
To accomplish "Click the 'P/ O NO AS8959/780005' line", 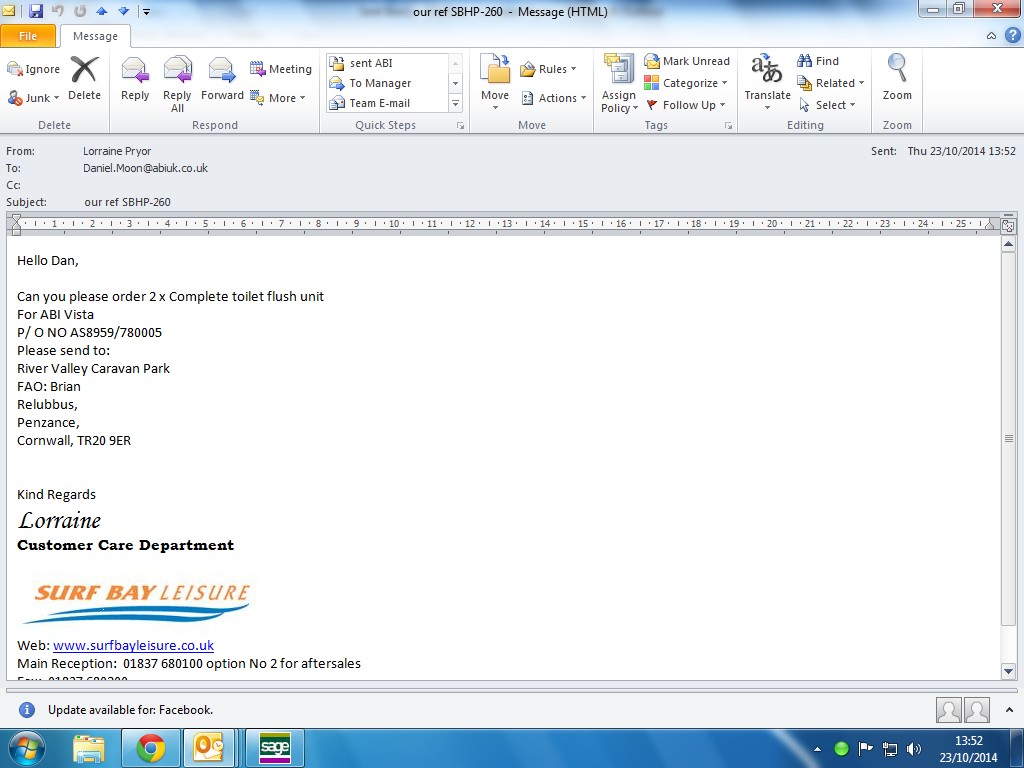I will pyautogui.click(x=89, y=332).
